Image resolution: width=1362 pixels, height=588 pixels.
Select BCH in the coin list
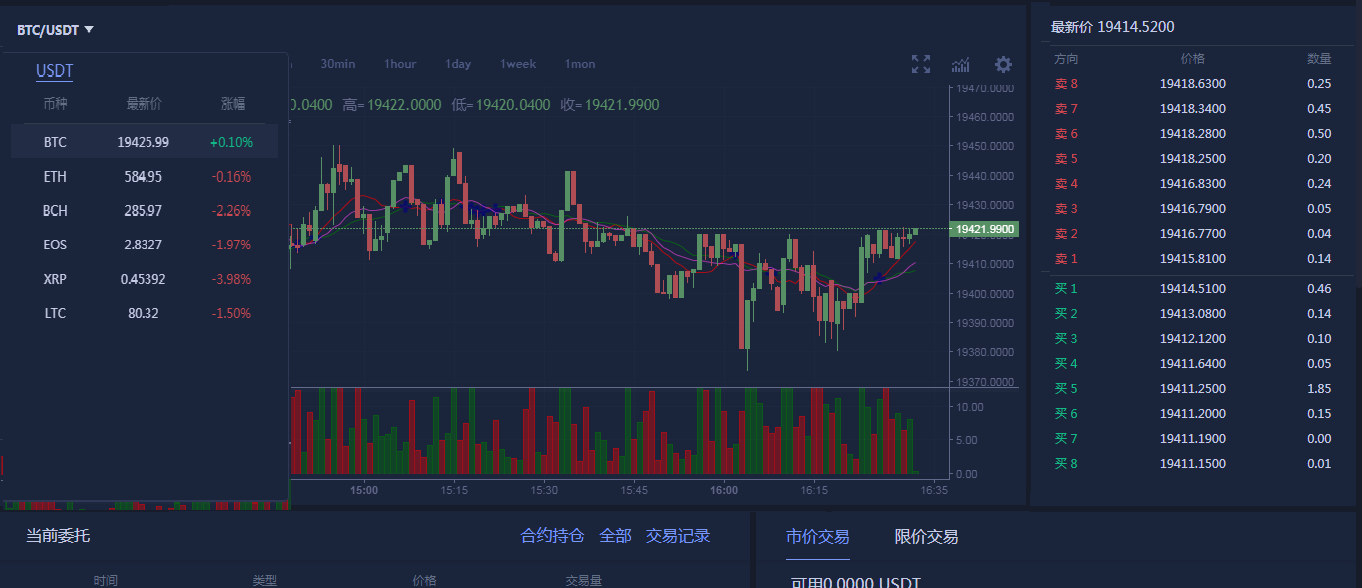pyautogui.click(x=145, y=210)
